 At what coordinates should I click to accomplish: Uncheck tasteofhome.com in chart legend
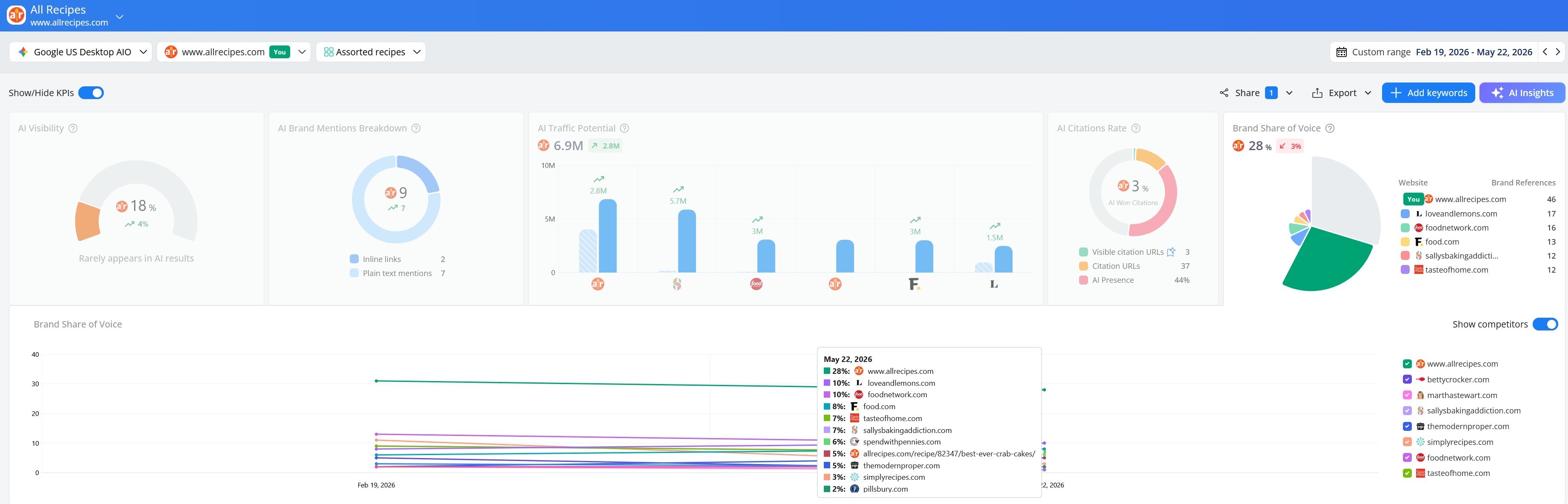pyautogui.click(x=1407, y=473)
